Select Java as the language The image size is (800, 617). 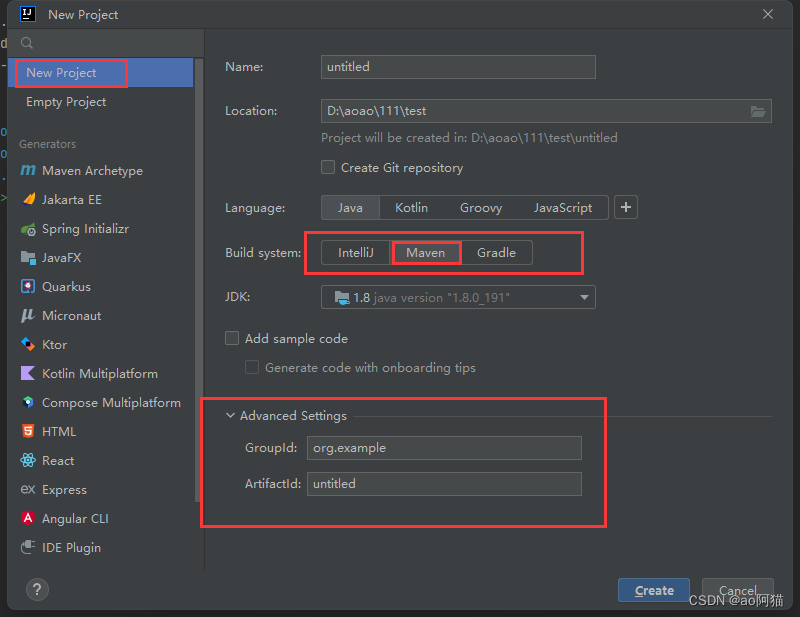[350, 208]
